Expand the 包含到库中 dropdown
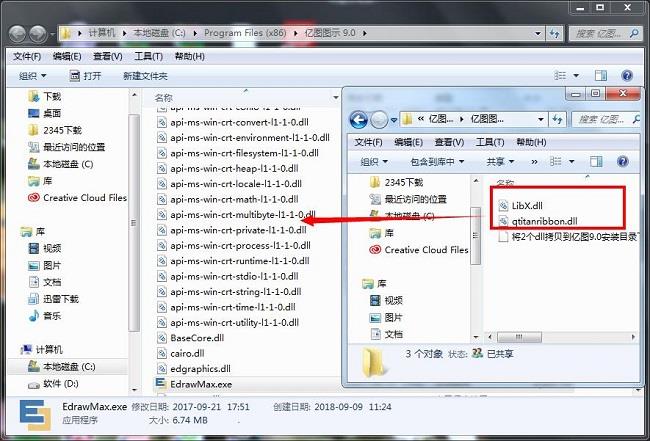Viewport: 650px width, 441px height. [x=437, y=161]
